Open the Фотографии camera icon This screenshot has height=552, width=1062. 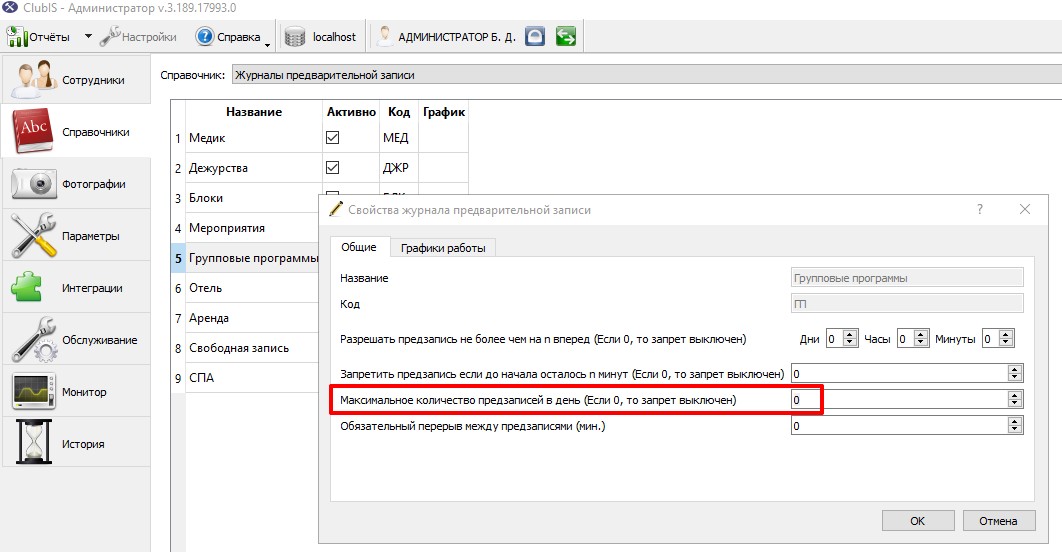point(34,184)
